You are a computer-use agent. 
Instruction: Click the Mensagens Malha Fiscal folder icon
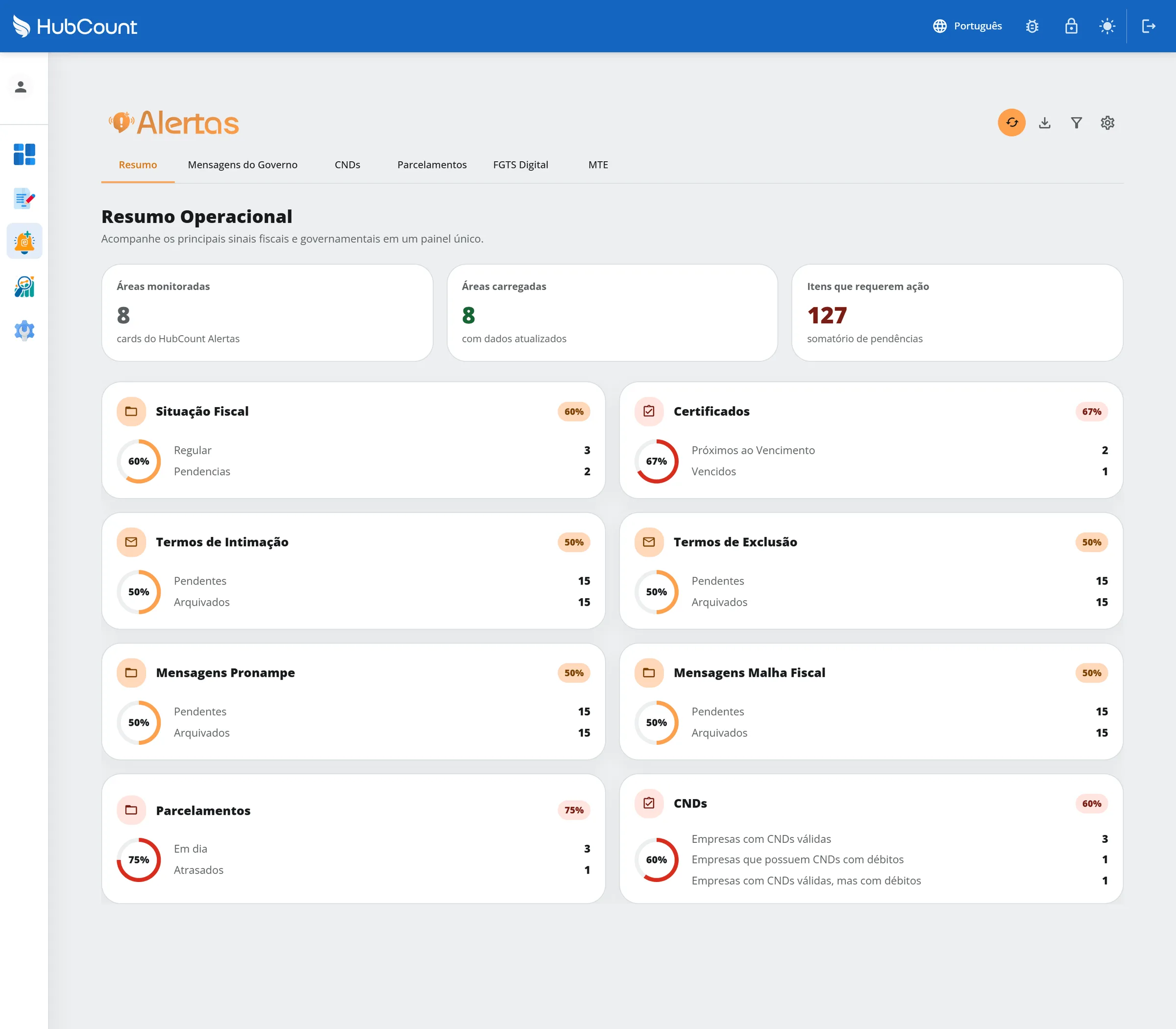[x=649, y=672]
